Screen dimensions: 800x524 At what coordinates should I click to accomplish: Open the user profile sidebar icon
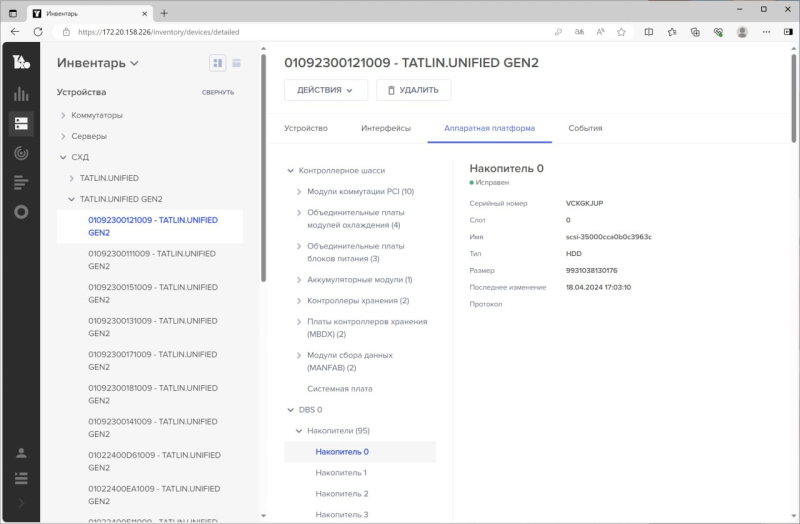coord(21,453)
